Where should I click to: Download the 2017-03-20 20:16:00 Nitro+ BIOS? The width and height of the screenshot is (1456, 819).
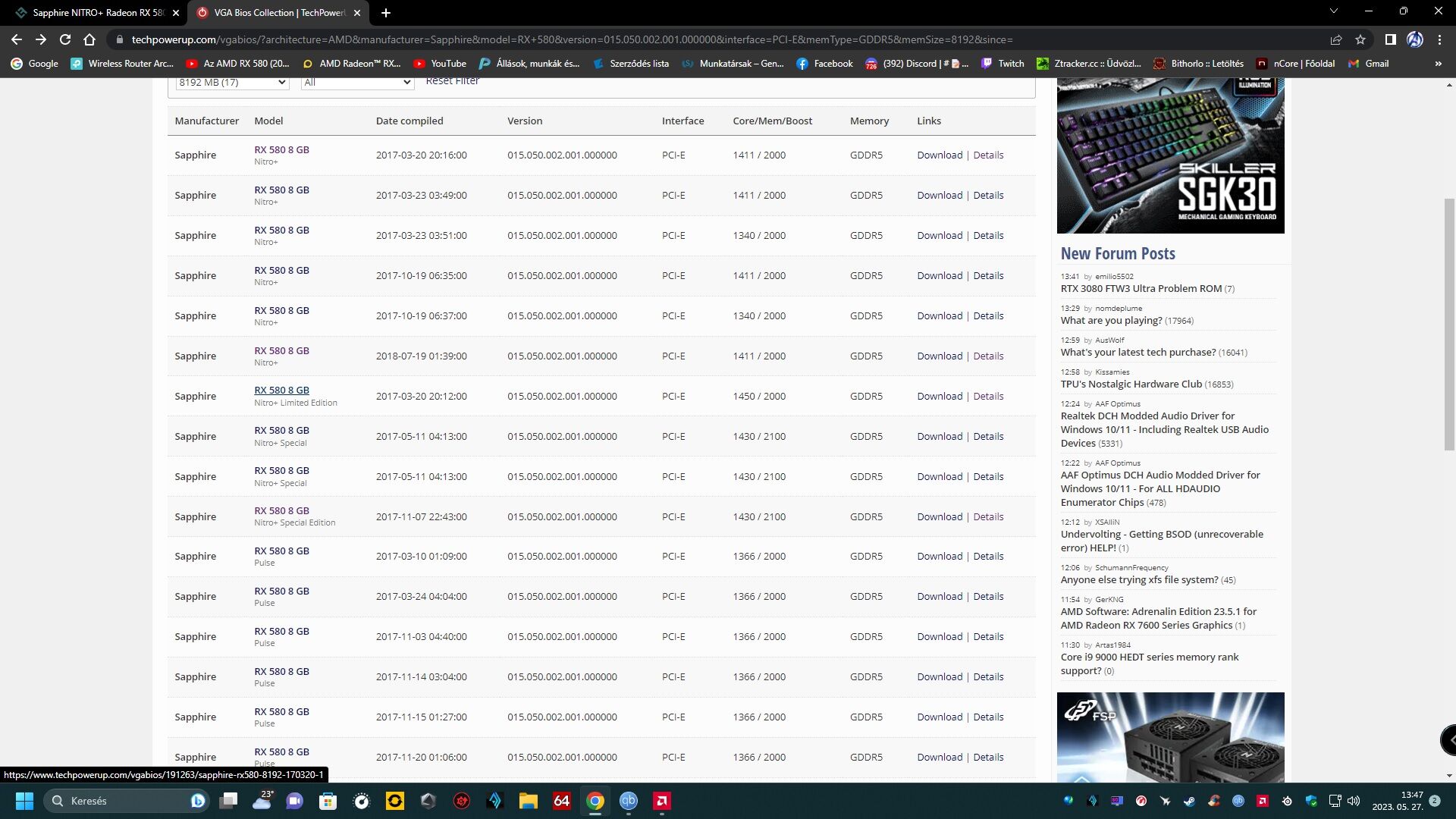point(940,155)
